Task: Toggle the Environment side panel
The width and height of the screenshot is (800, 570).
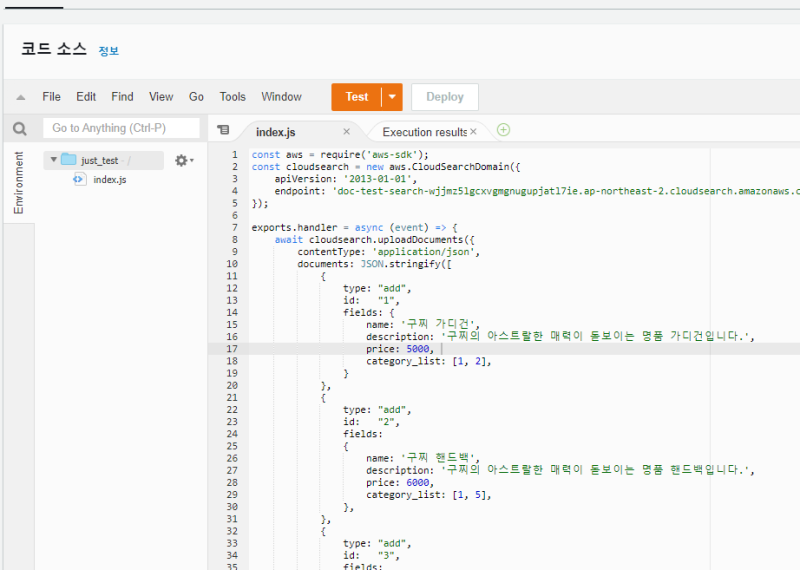Action: 18,184
